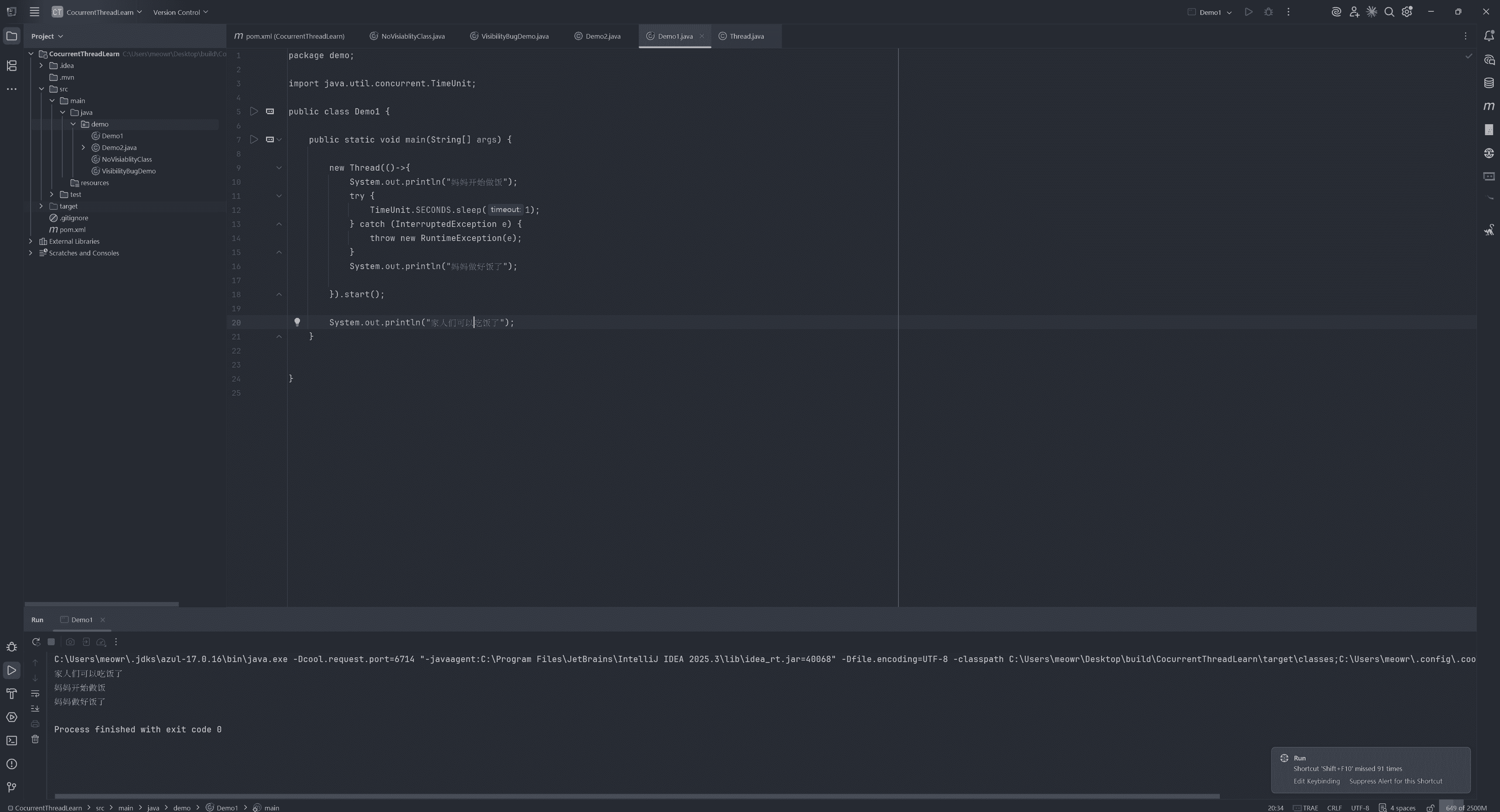Click Edit Keybinding in the Run notification
1500x812 pixels.
(1316, 781)
